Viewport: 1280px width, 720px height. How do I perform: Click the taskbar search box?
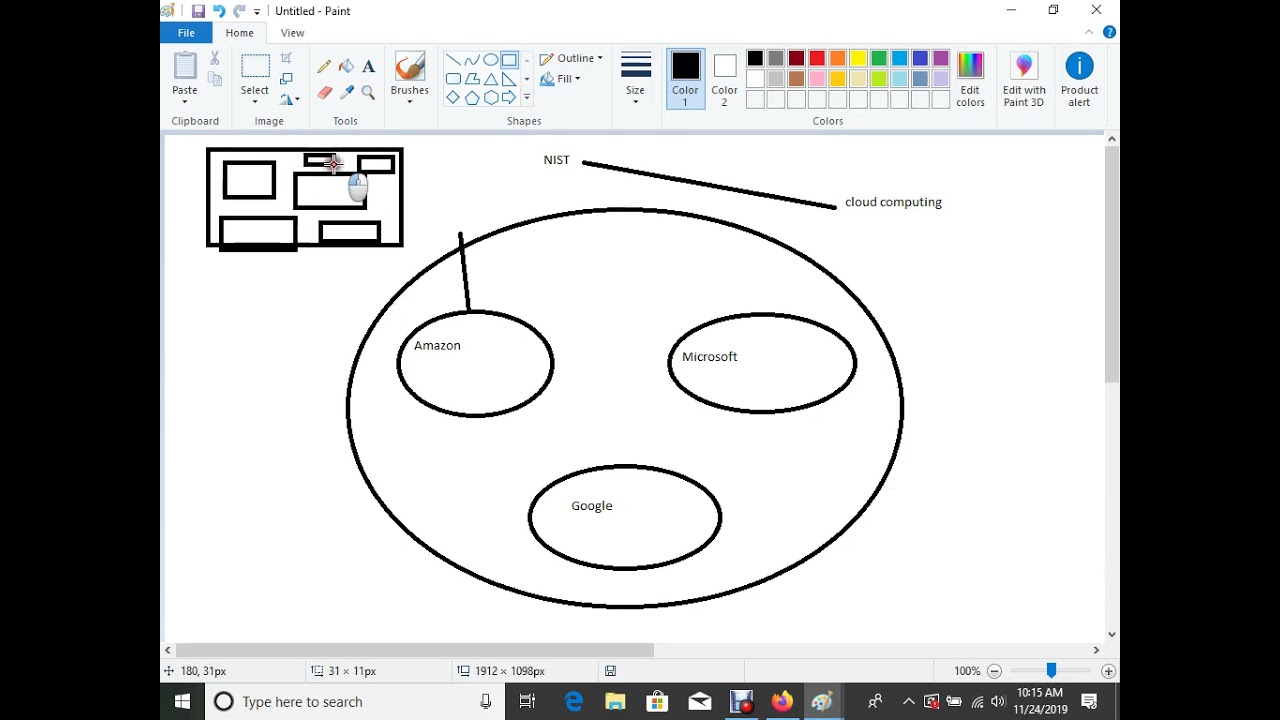(355, 702)
